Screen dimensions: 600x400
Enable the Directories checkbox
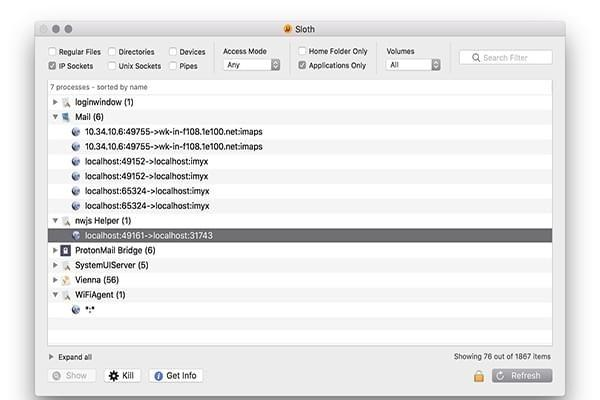click(x=112, y=52)
